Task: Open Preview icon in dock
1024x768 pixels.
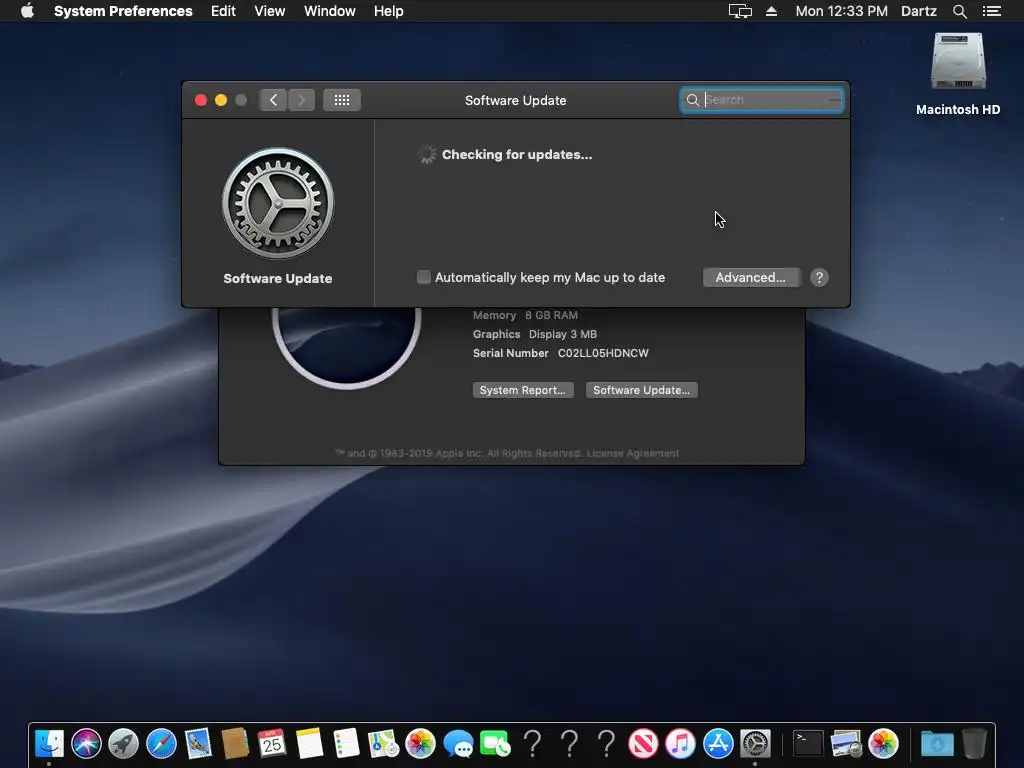Action: click(x=846, y=744)
